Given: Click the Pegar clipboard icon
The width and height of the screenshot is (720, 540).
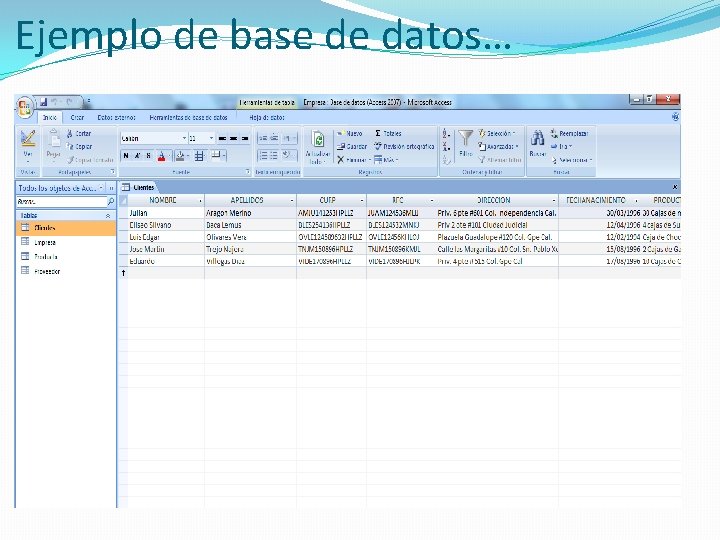Looking at the screenshot, I should (53, 138).
